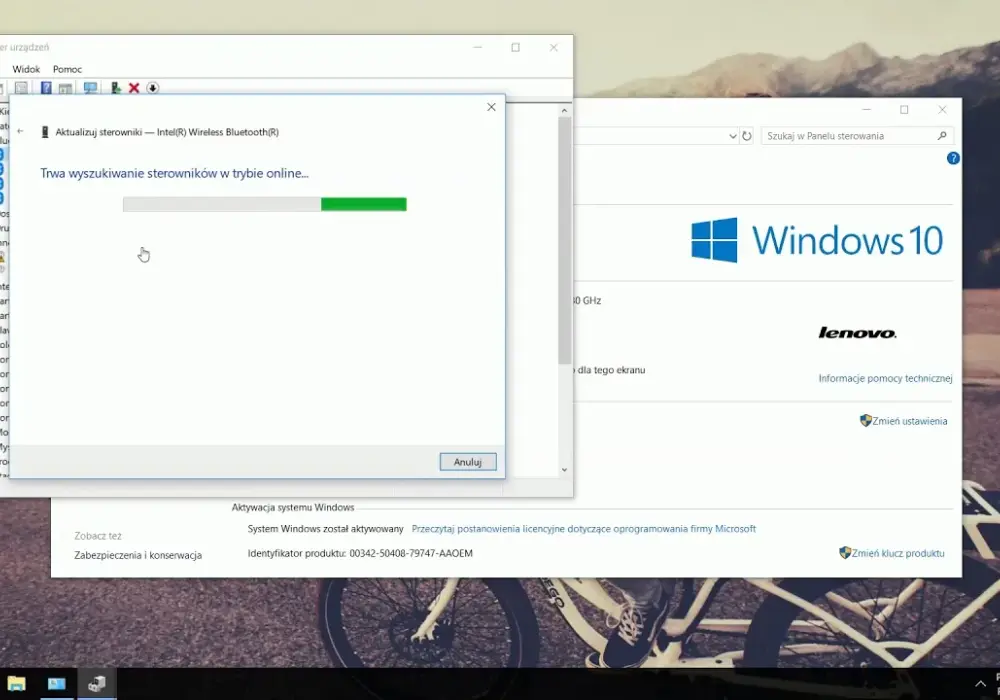Read the Microsoft license terms link

tap(584, 529)
